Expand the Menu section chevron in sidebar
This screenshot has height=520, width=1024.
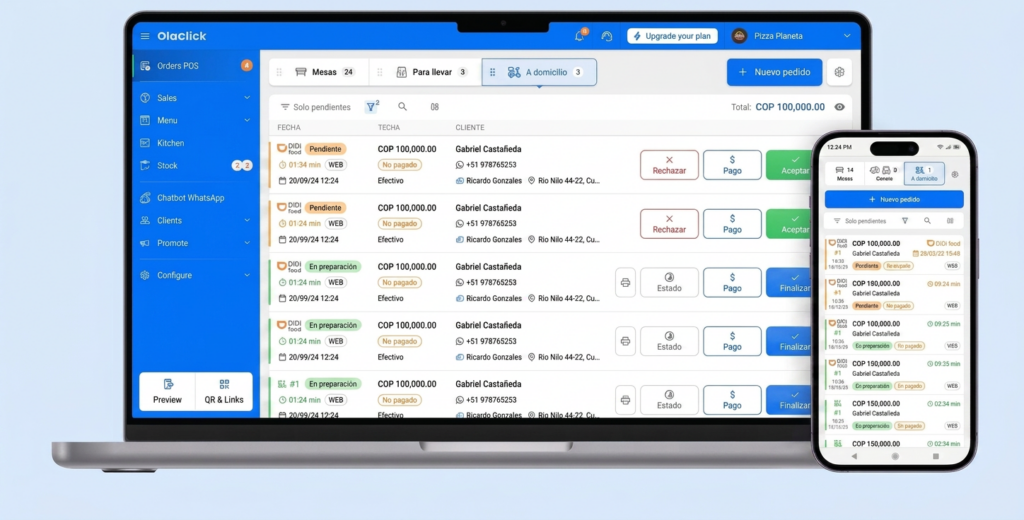(247, 120)
